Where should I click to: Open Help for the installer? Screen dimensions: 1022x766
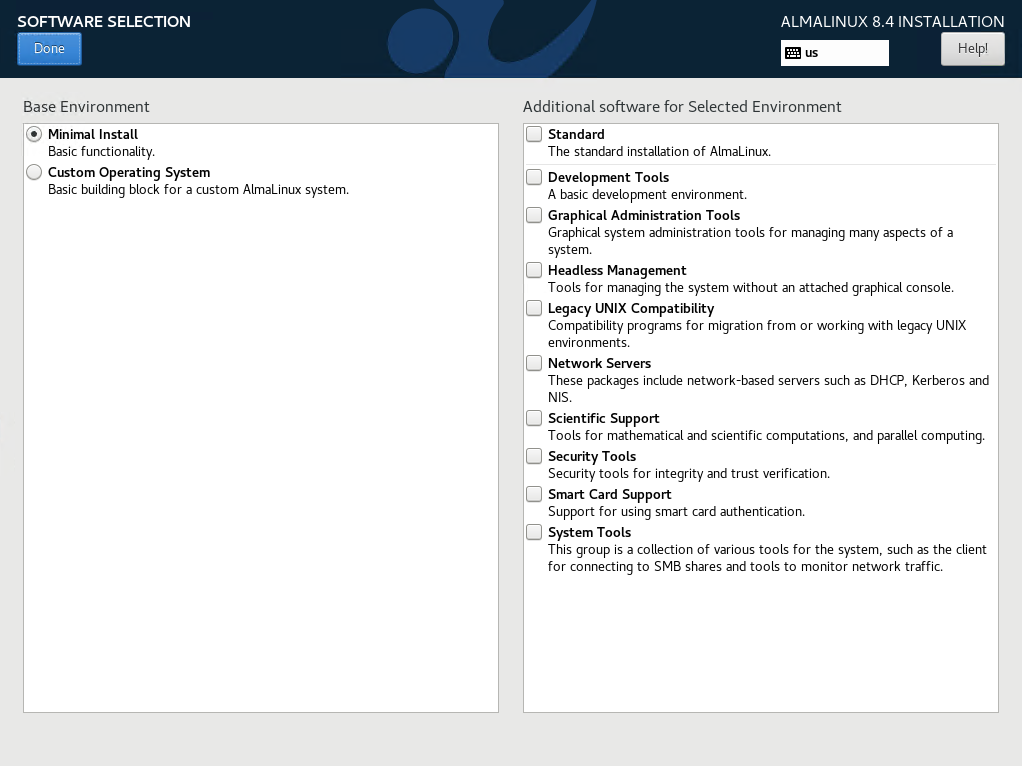(972, 49)
